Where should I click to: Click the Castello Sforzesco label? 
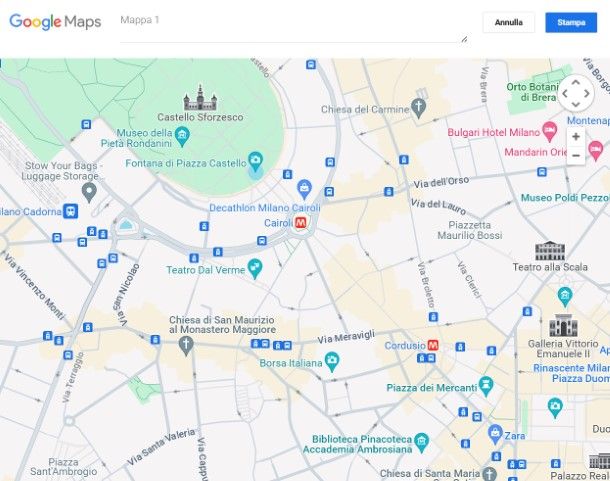point(200,117)
